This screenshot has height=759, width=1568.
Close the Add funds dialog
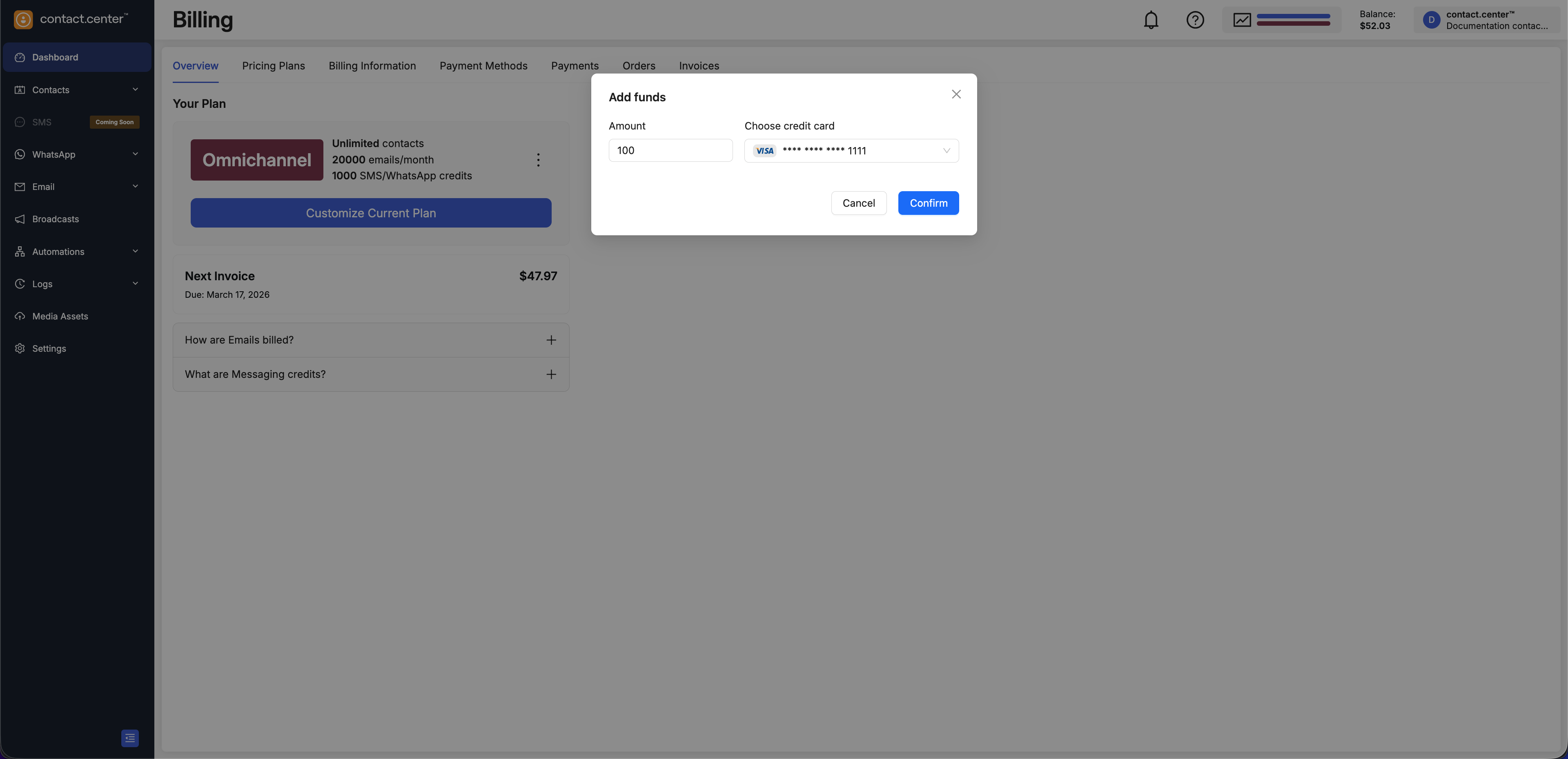click(x=955, y=94)
